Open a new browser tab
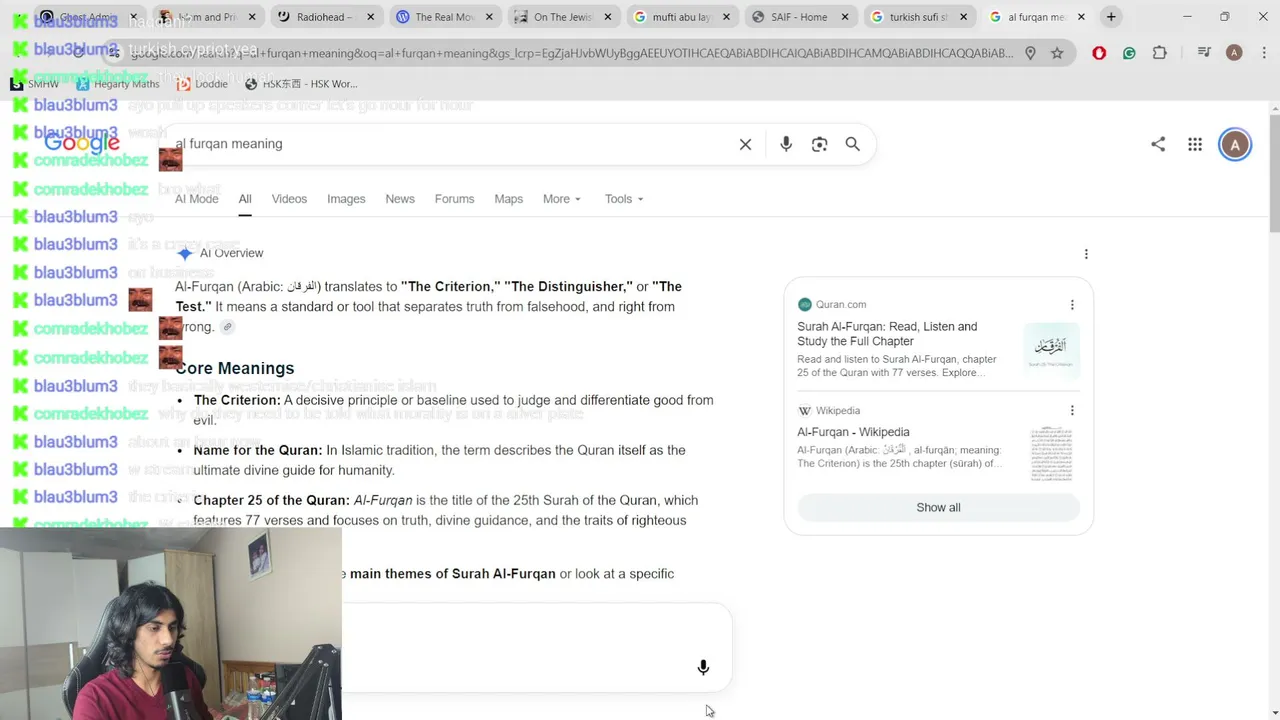Screen dimensions: 1280x720 [1111, 17]
